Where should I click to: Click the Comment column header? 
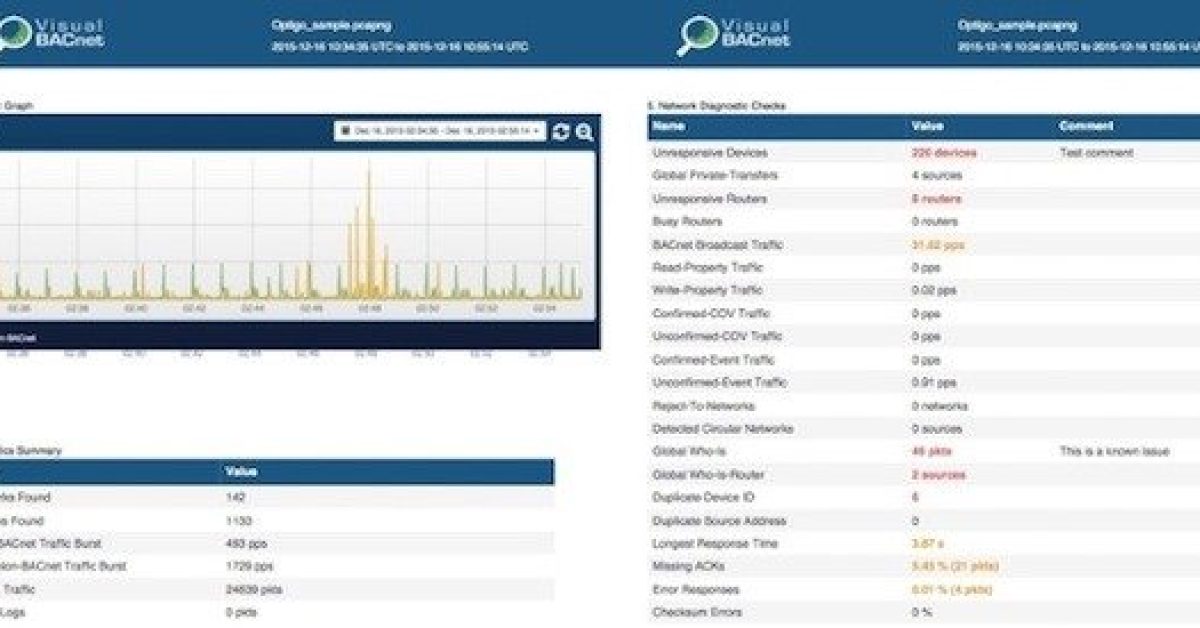point(1085,127)
